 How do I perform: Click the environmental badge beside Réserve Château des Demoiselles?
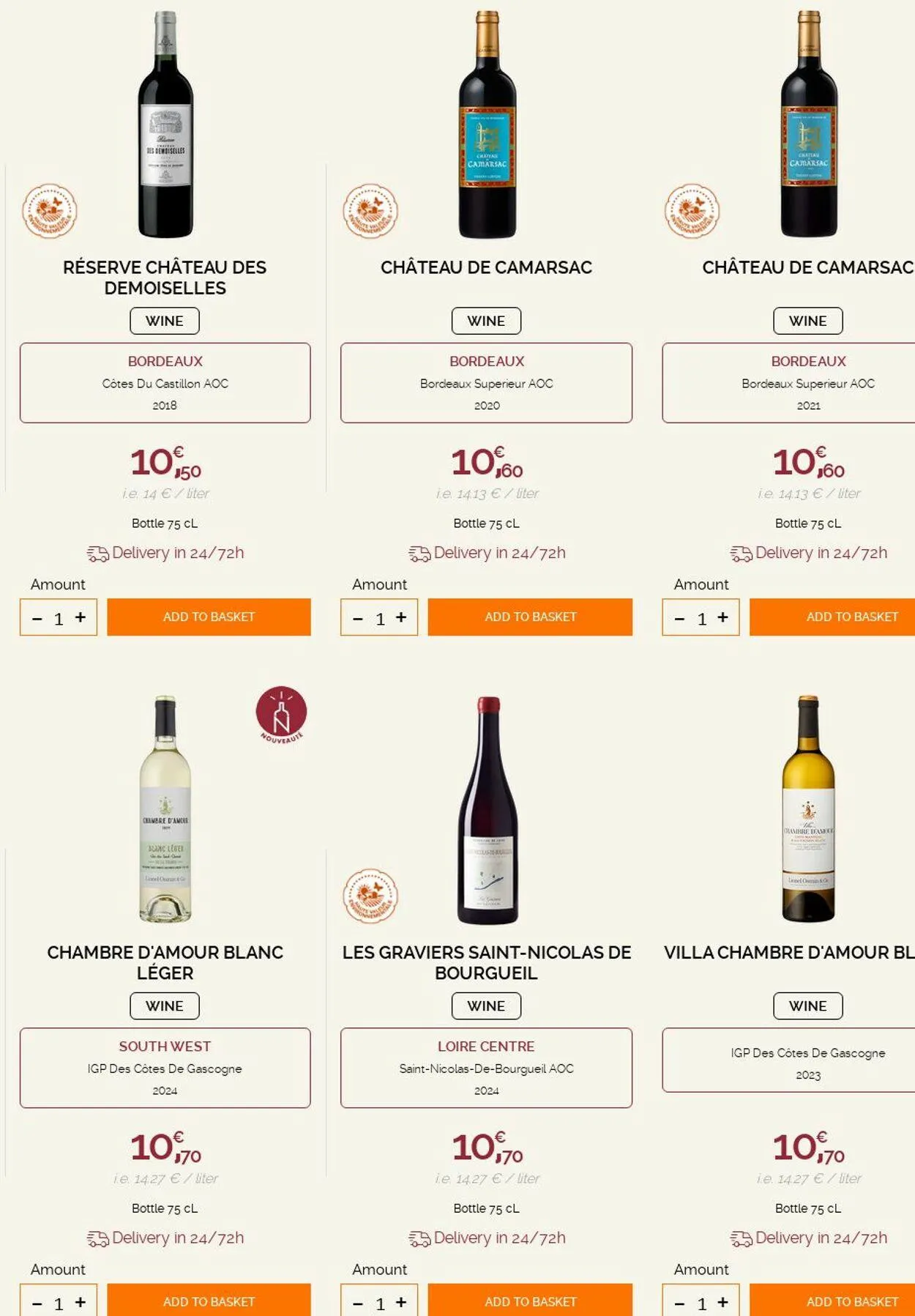point(49,211)
